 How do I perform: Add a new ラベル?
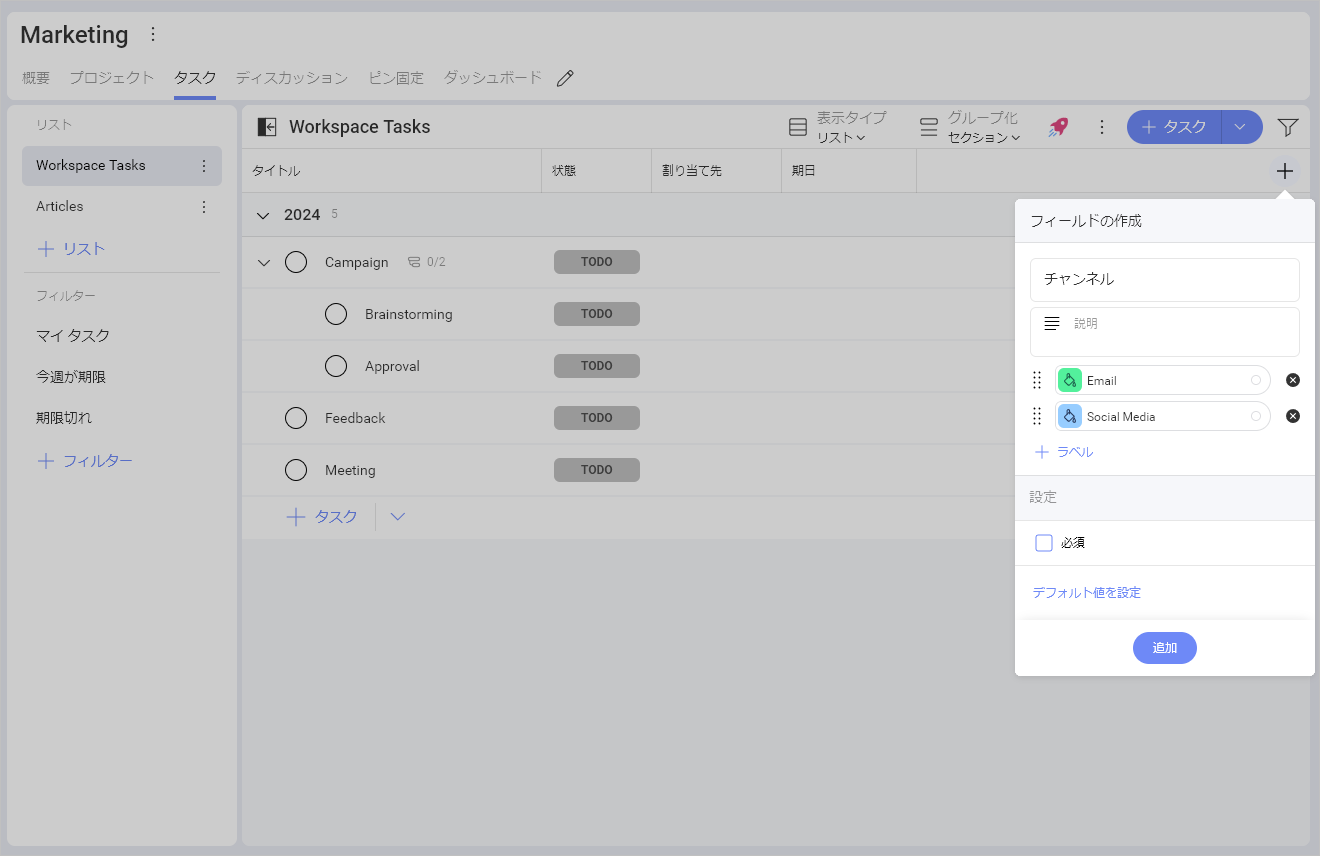click(x=1064, y=452)
